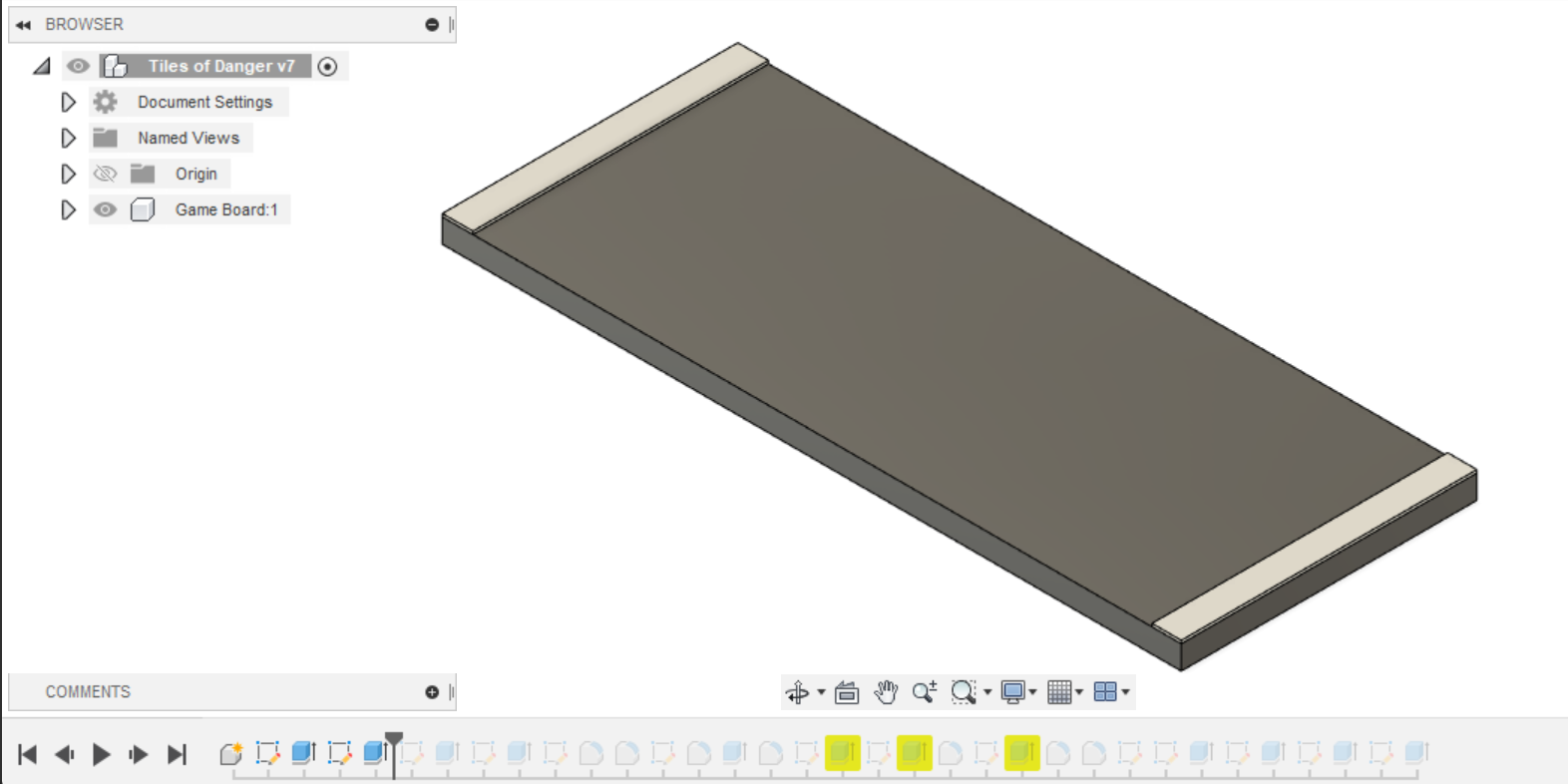This screenshot has width=1568, height=784.
Task: Open the Zoom Window dropdown arrow
Action: coord(987,692)
